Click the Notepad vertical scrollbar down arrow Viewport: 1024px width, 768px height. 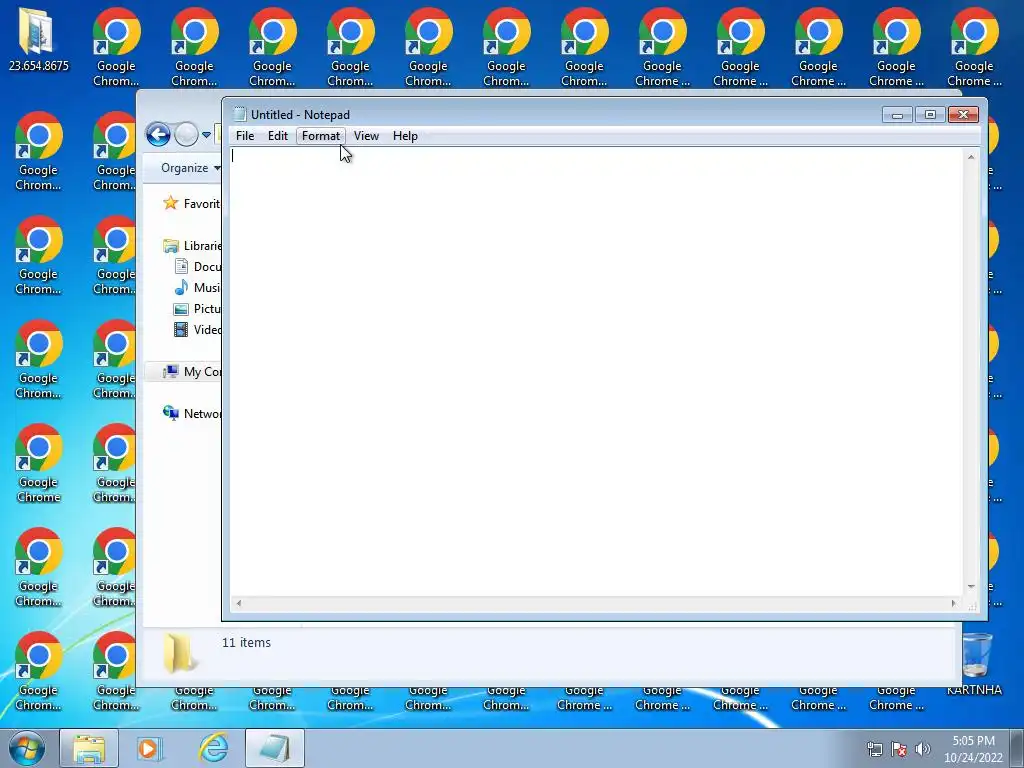(x=971, y=586)
